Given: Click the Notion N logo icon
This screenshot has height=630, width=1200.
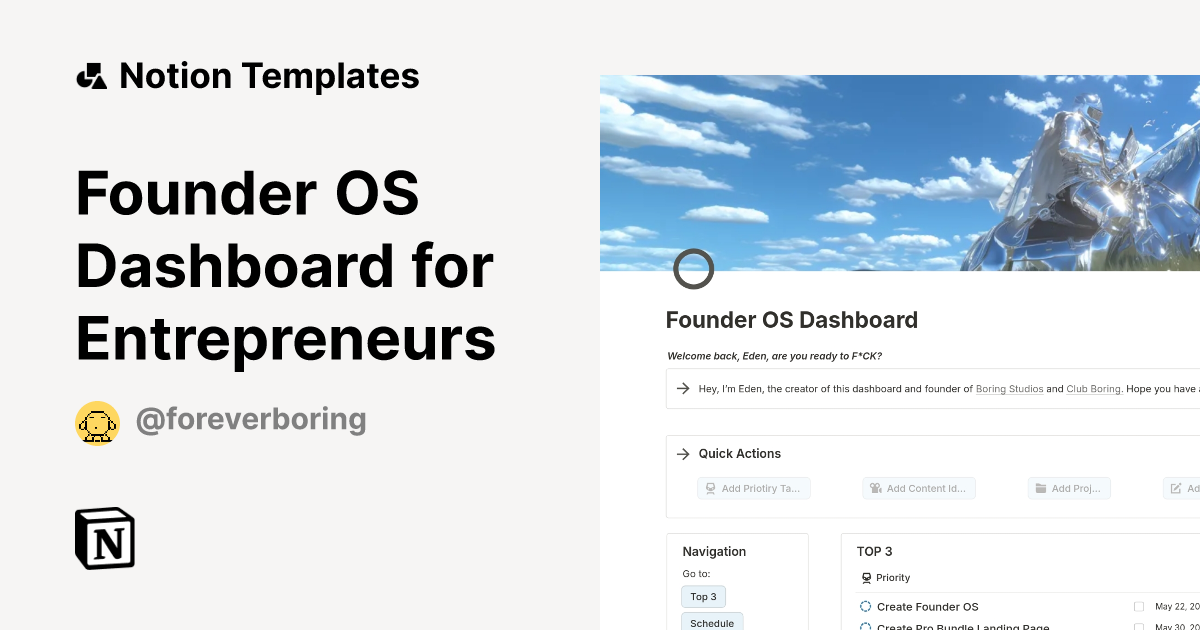Looking at the screenshot, I should (104, 538).
